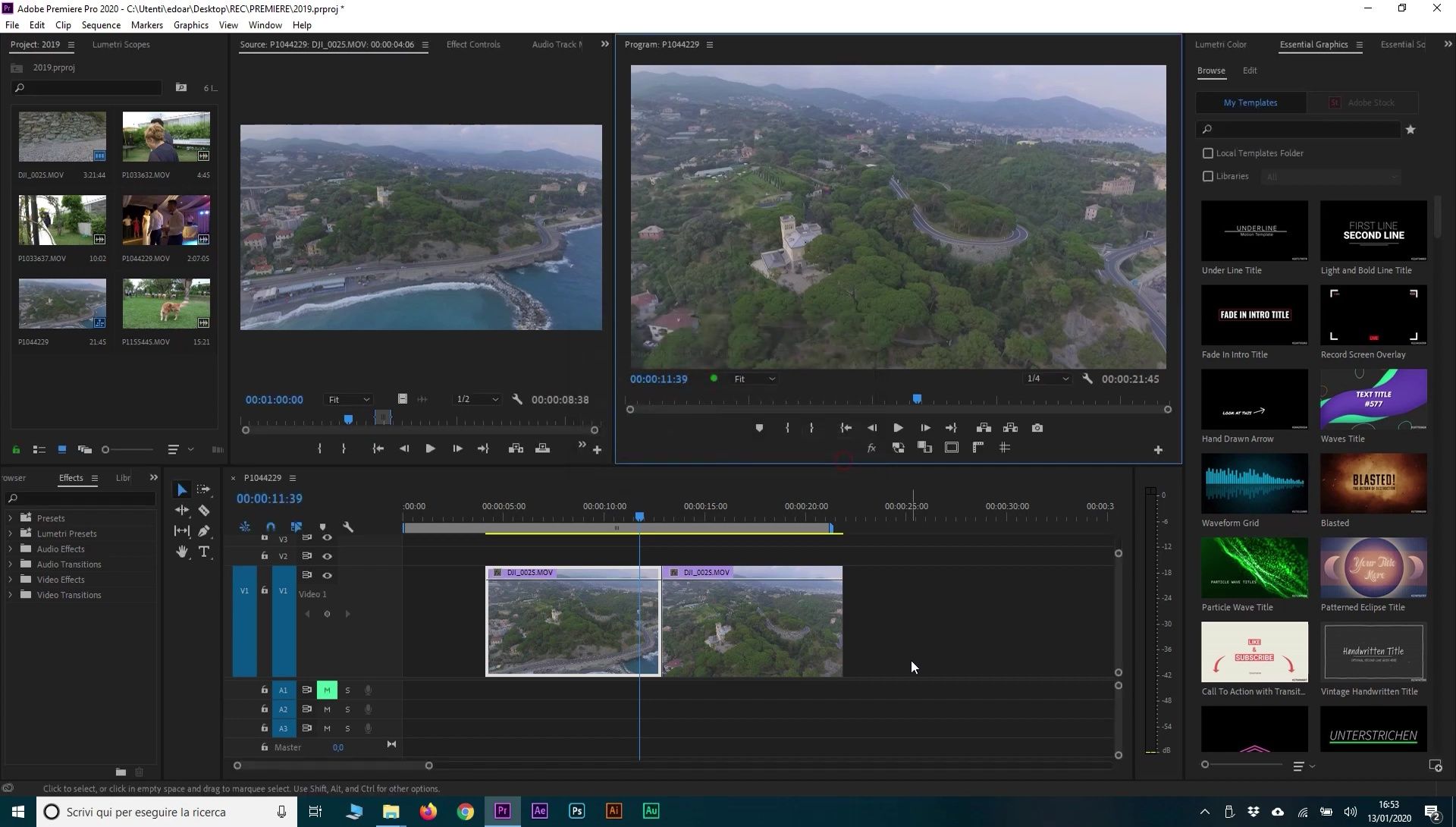This screenshot has height=827, width=1456.
Task: Play the Program monitor sequence
Action: [899, 428]
